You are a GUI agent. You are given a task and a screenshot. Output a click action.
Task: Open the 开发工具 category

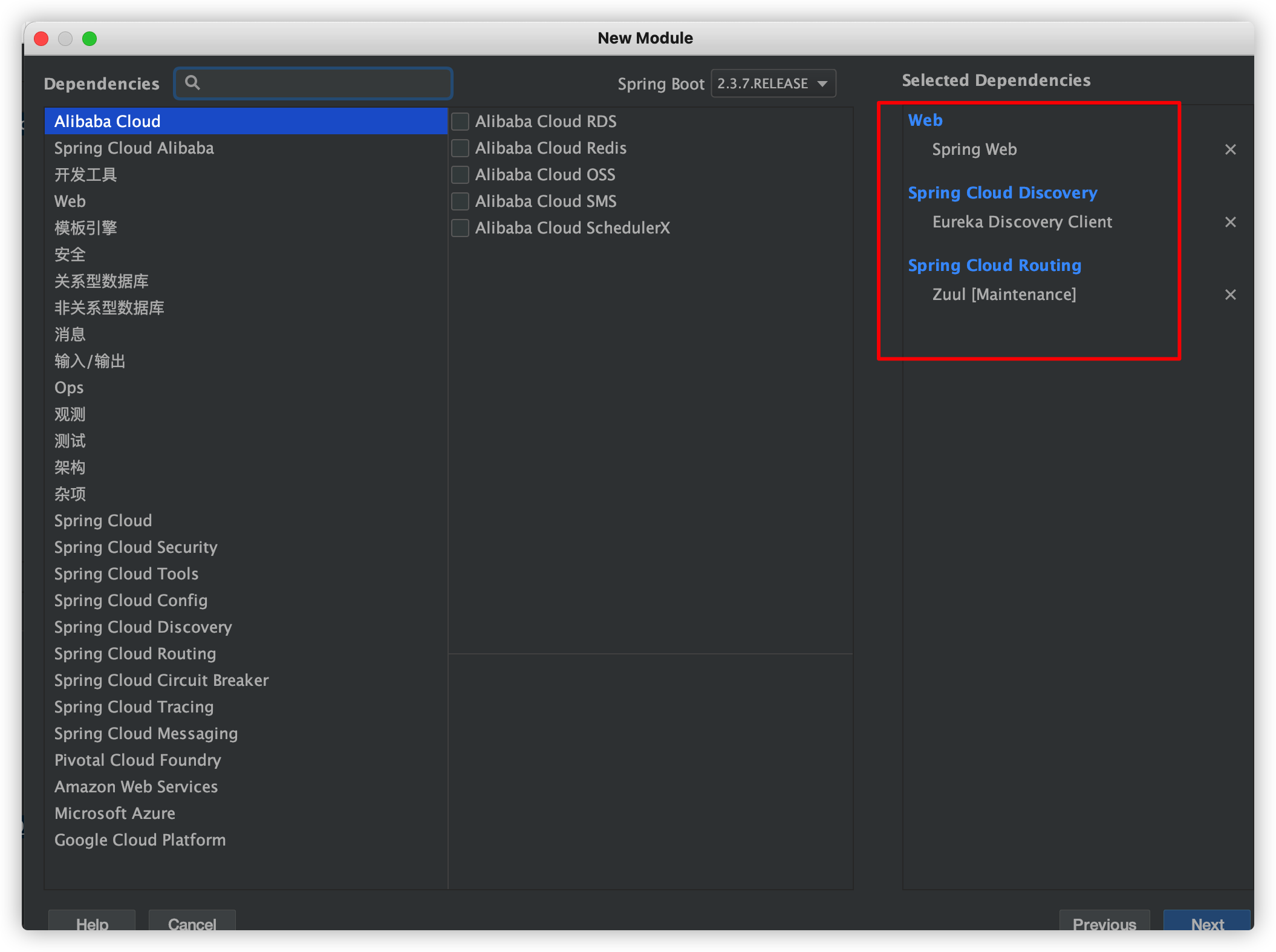246,175
